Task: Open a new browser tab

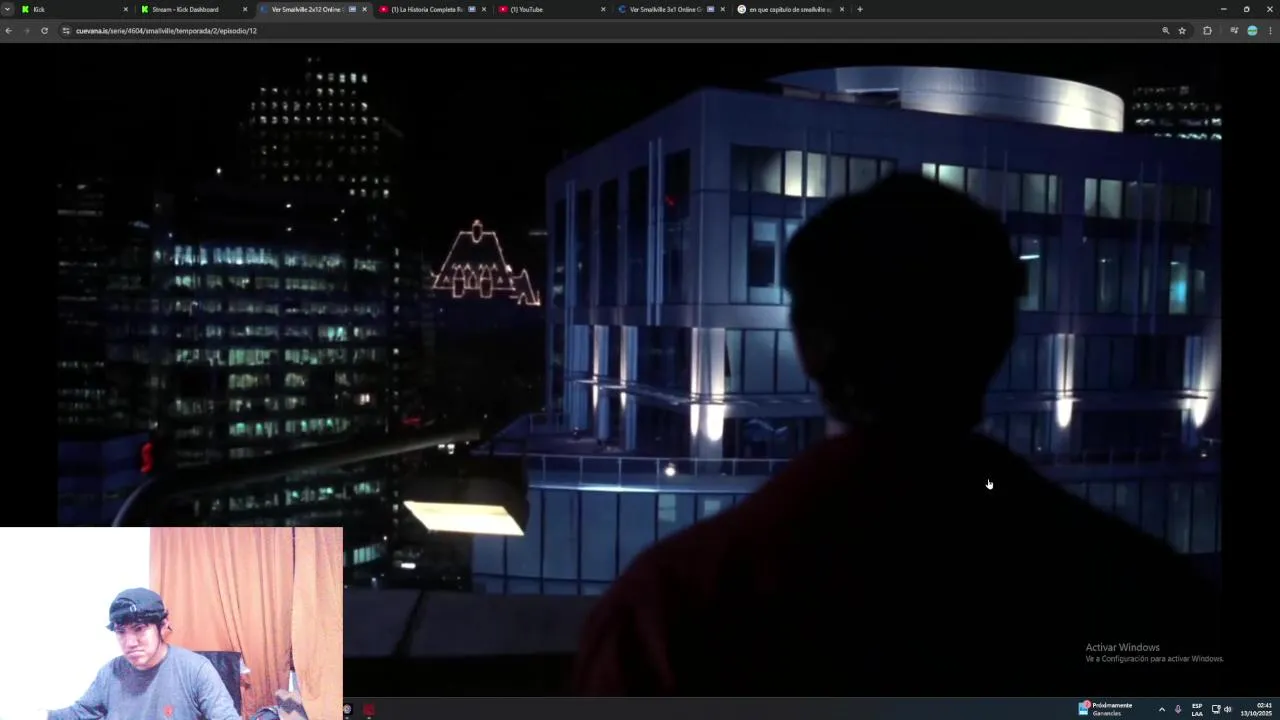Action: point(859,9)
